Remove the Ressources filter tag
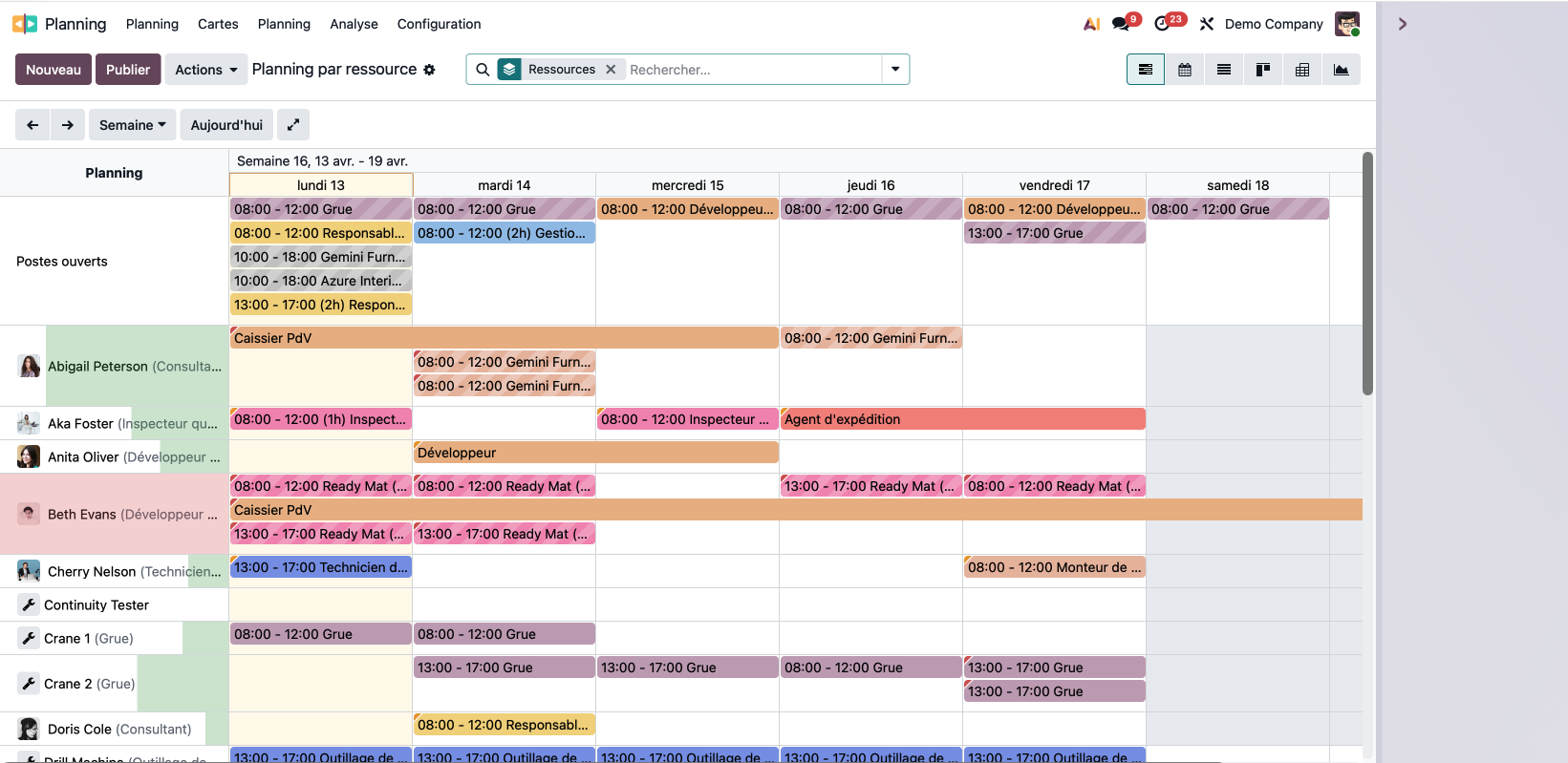Screen dimensions: 1568x763 (x=611, y=70)
